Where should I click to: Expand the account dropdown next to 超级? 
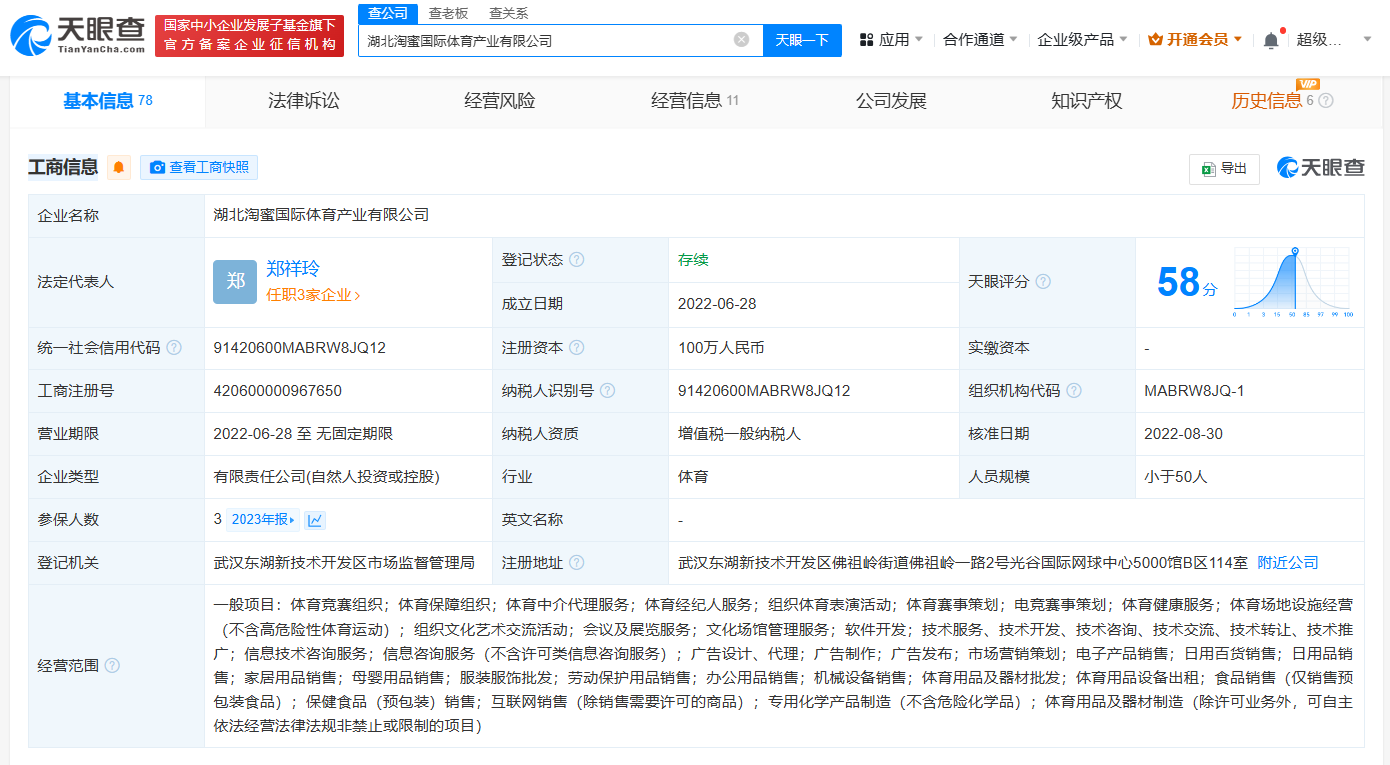point(1366,39)
